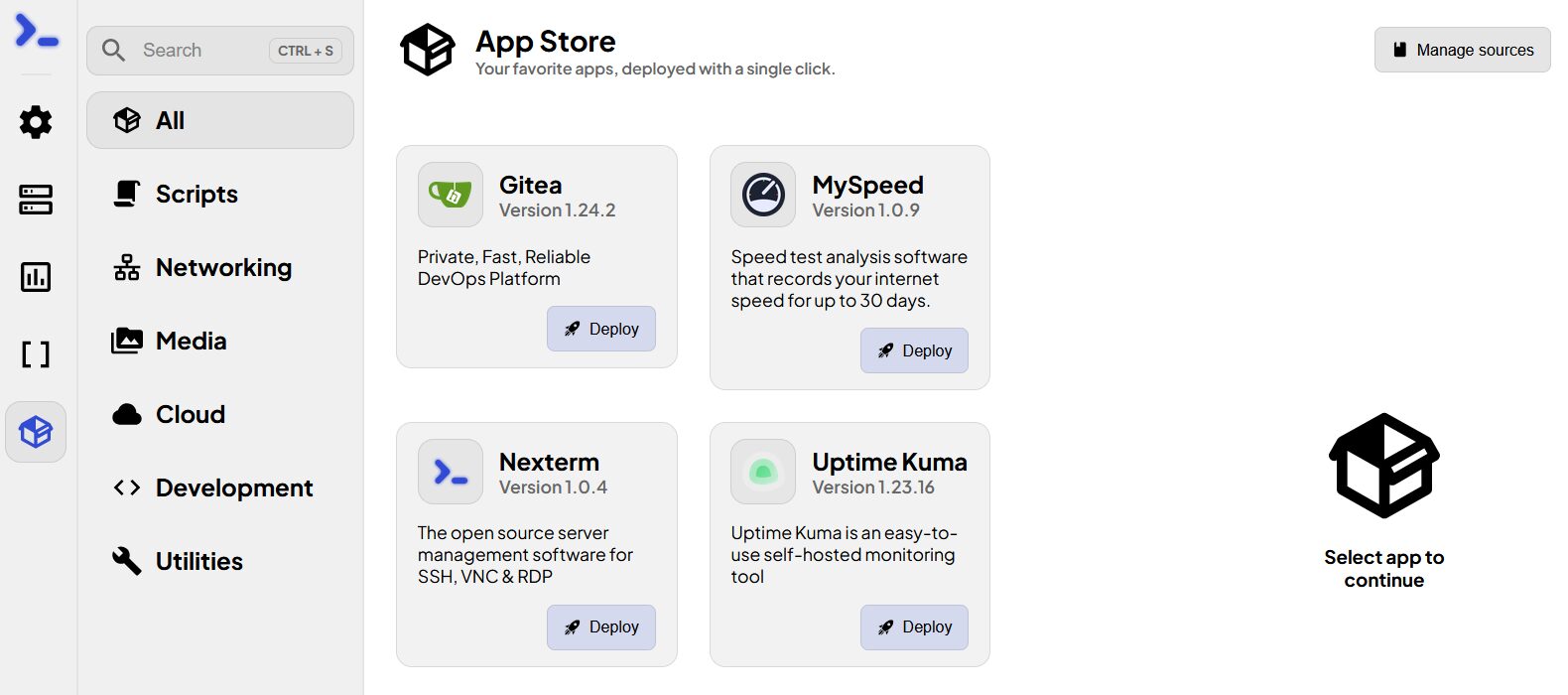Click the Scripts category scroll icon
1568x695 pixels.
tap(127, 194)
